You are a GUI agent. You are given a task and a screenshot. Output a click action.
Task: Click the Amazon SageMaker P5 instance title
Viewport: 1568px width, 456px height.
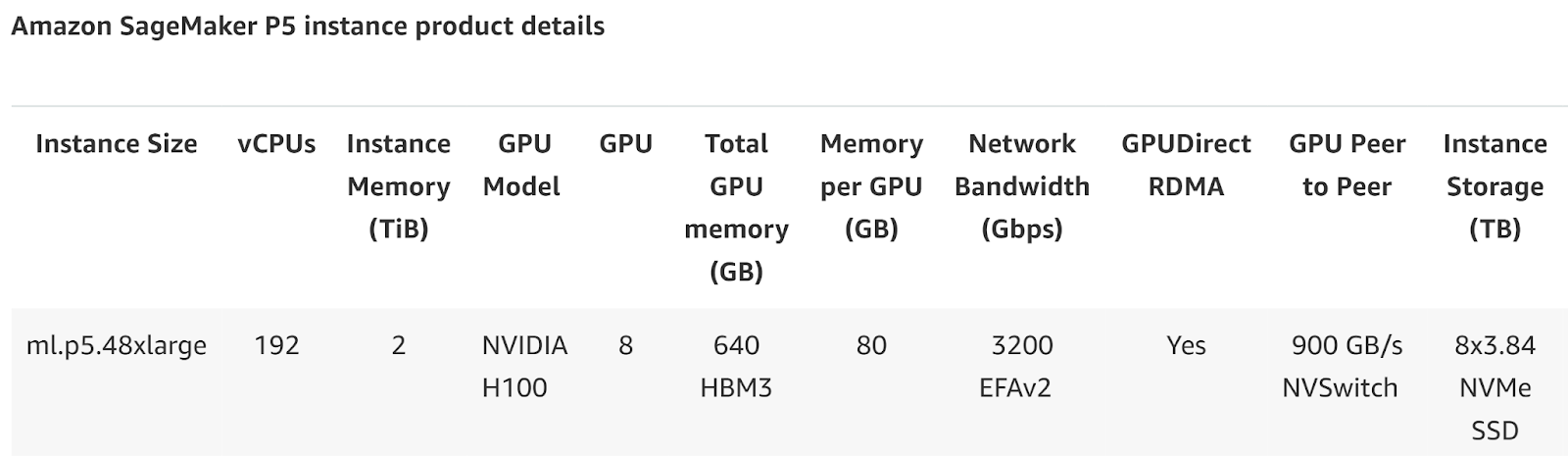click(308, 26)
